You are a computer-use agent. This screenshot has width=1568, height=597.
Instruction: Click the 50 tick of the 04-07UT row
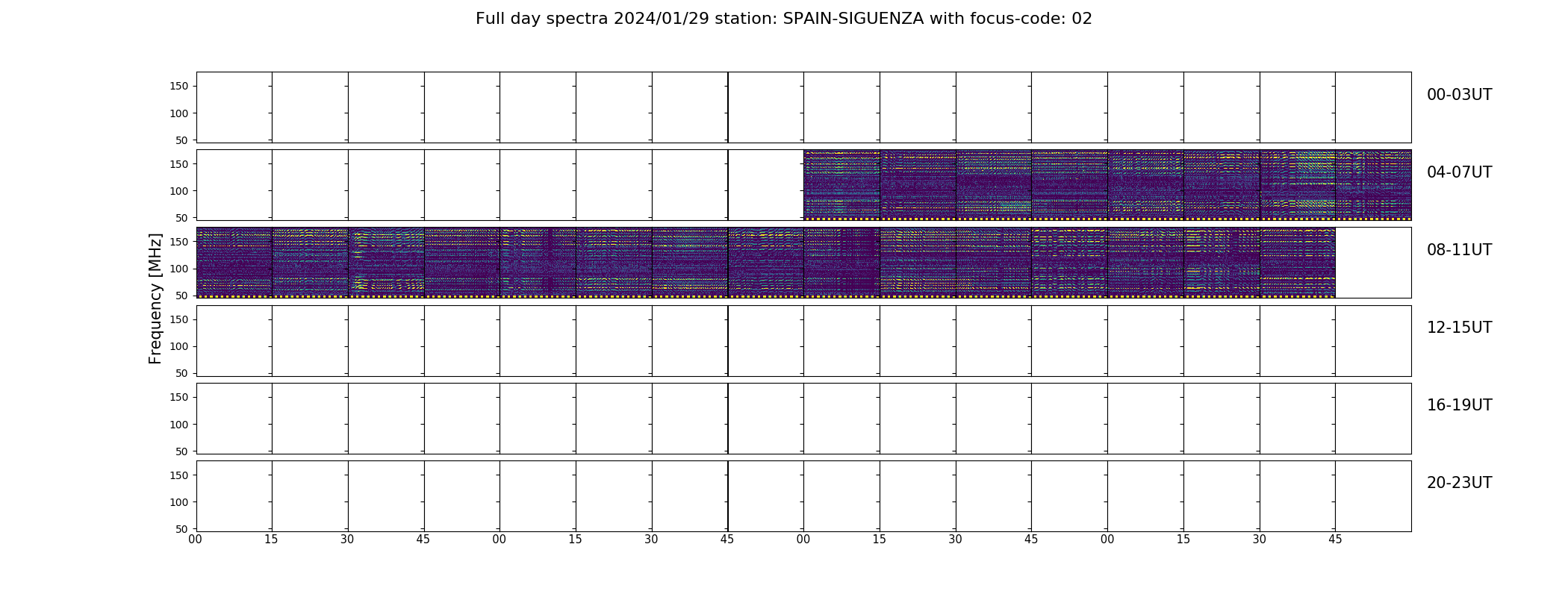tap(182, 218)
